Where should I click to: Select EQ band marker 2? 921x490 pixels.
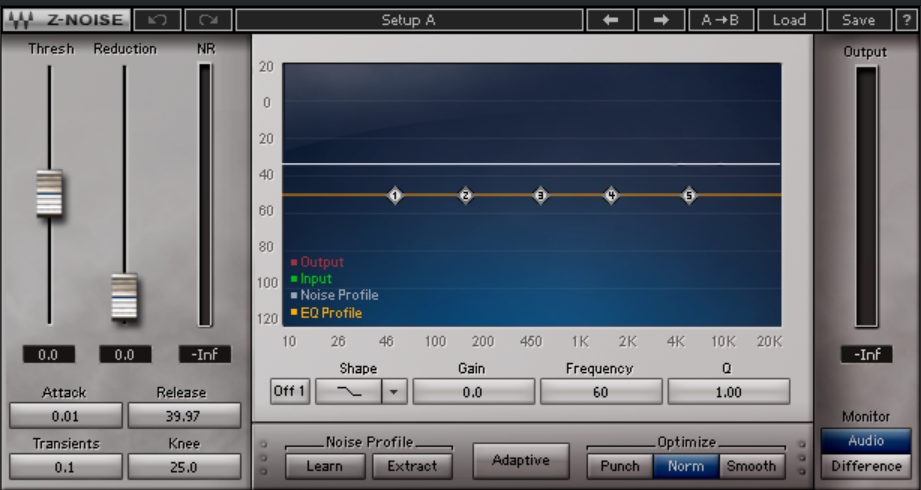pos(466,195)
